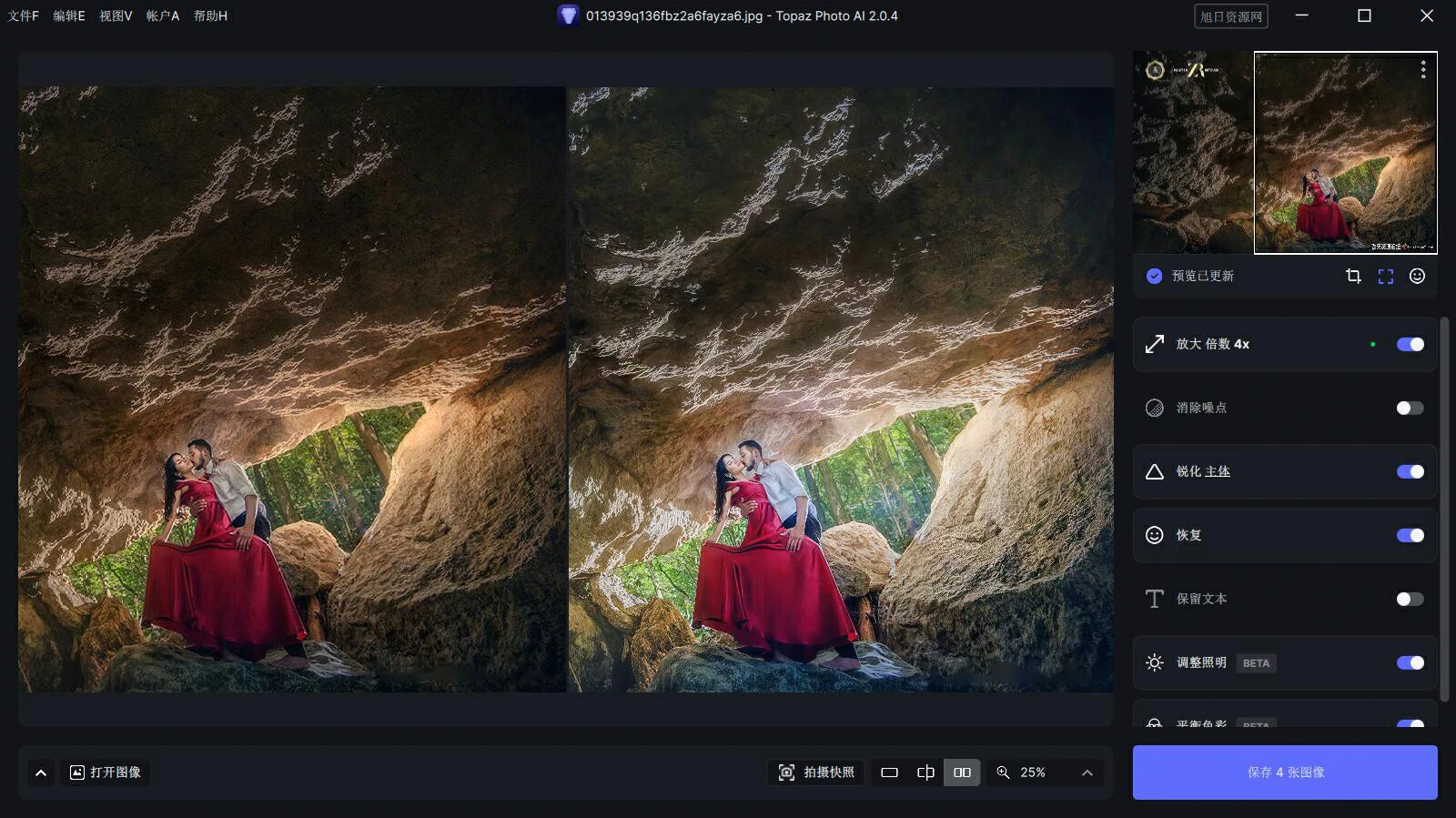Screen dimensions: 1456x818
Task: Click the 拍摄快照 snapshot camera button
Action: tap(816, 773)
